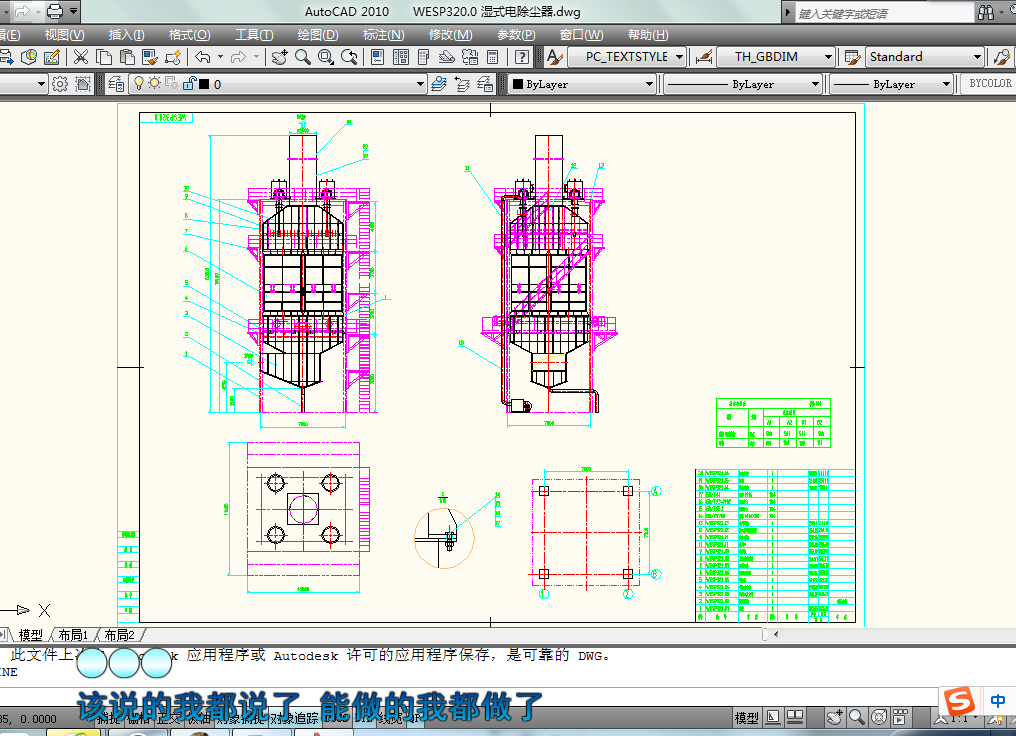Click the Print icon in title bar
The height and width of the screenshot is (736, 1016).
coord(54,12)
